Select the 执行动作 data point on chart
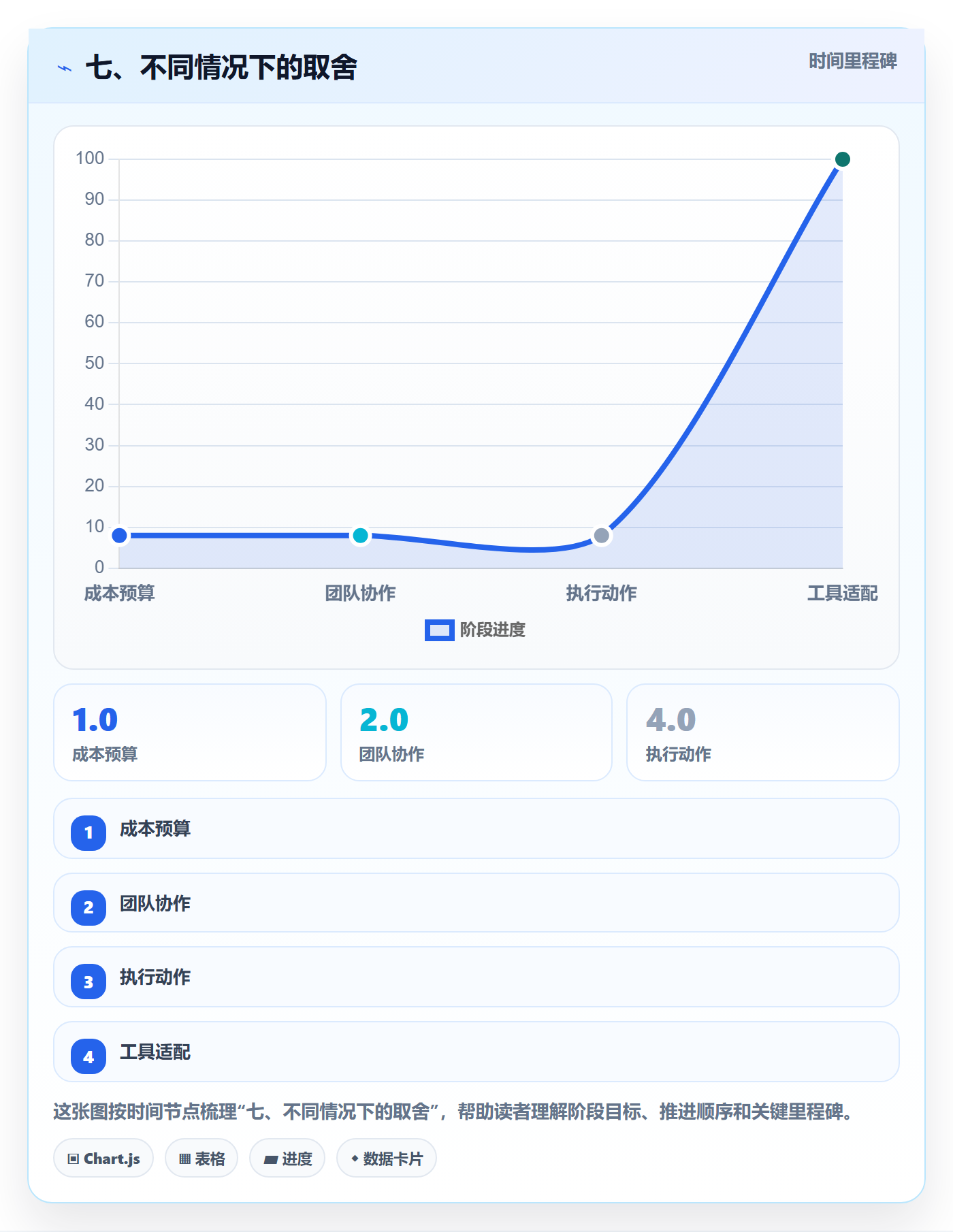The height and width of the screenshot is (1232, 953). point(601,536)
